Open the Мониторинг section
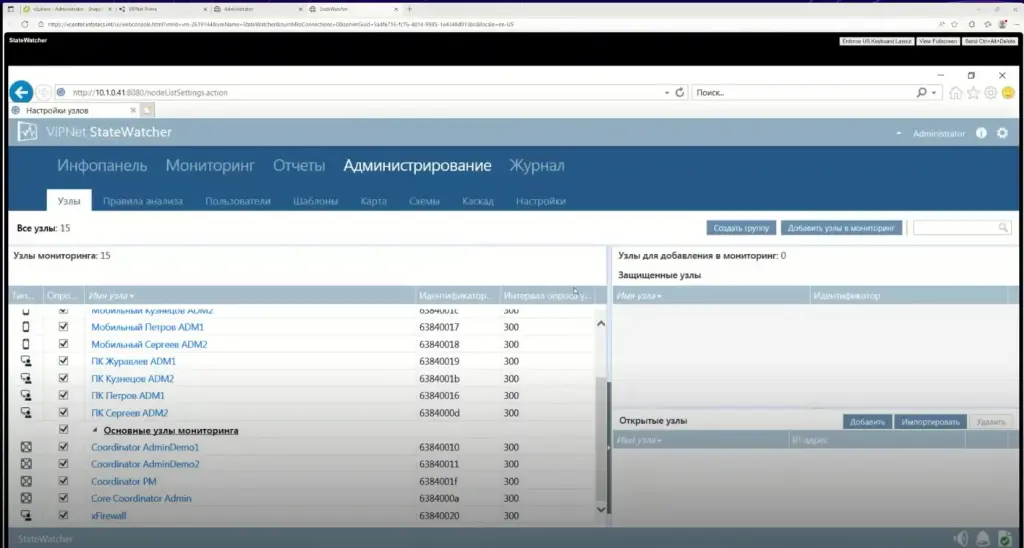Screen dimensions: 1024x548 pos(210,166)
